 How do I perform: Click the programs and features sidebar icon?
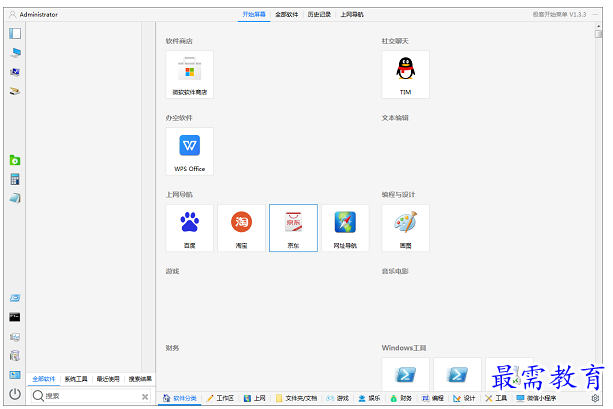point(15,355)
